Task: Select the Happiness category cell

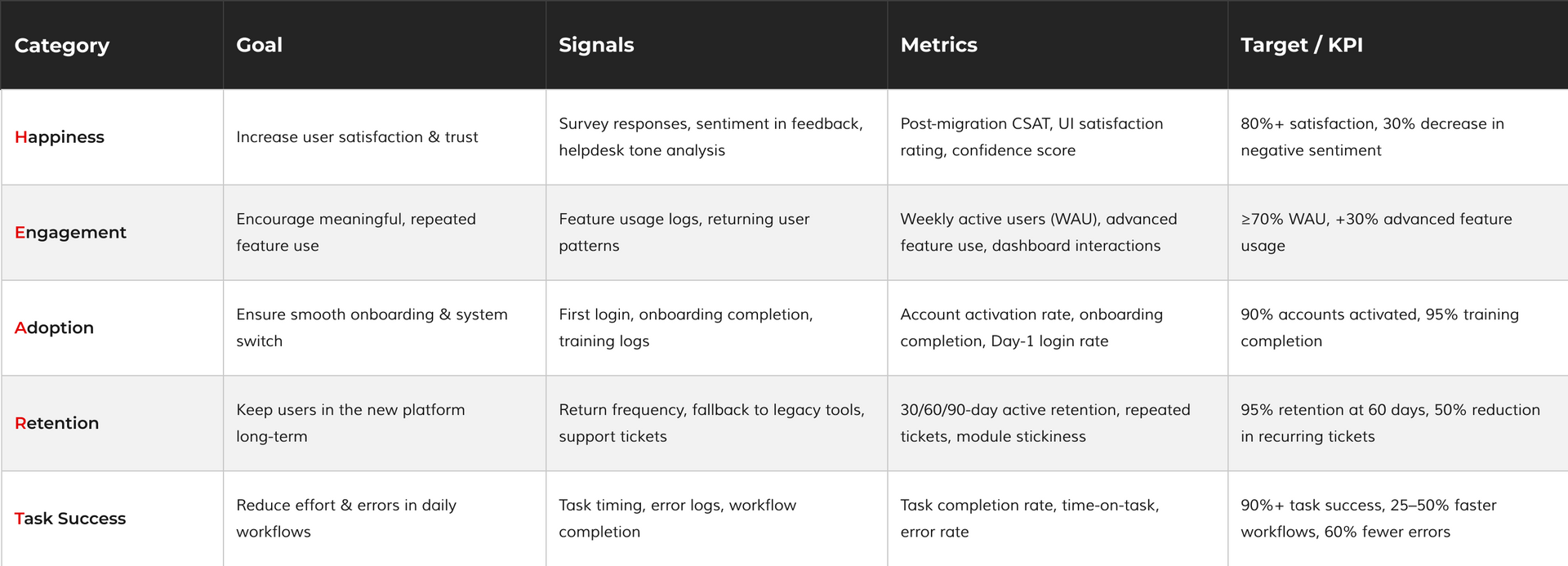Action: (x=60, y=137)
